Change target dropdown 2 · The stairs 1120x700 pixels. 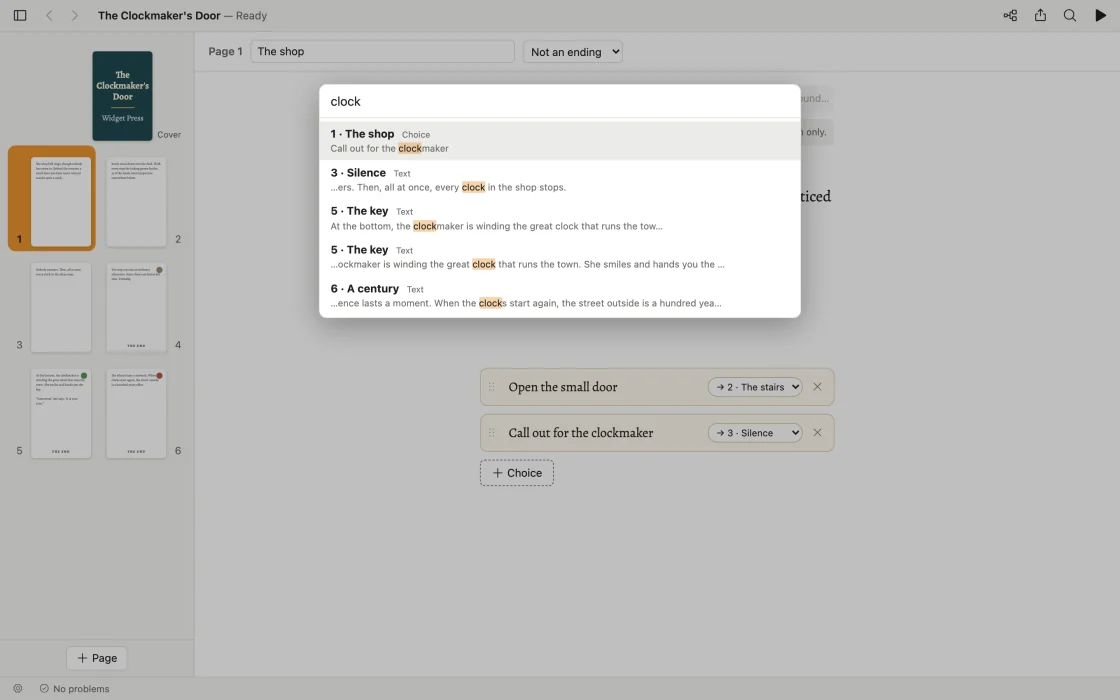[x=755, y=386]
